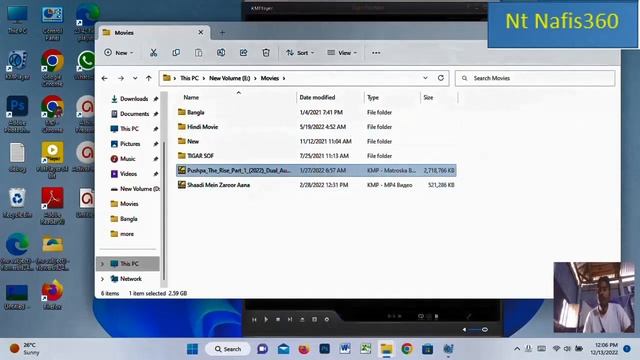Screen dimensions: 640x360
Task: Open Adobe Photoshop desktop shortcut
Action: pyautogui.click(x=17, y=114)
